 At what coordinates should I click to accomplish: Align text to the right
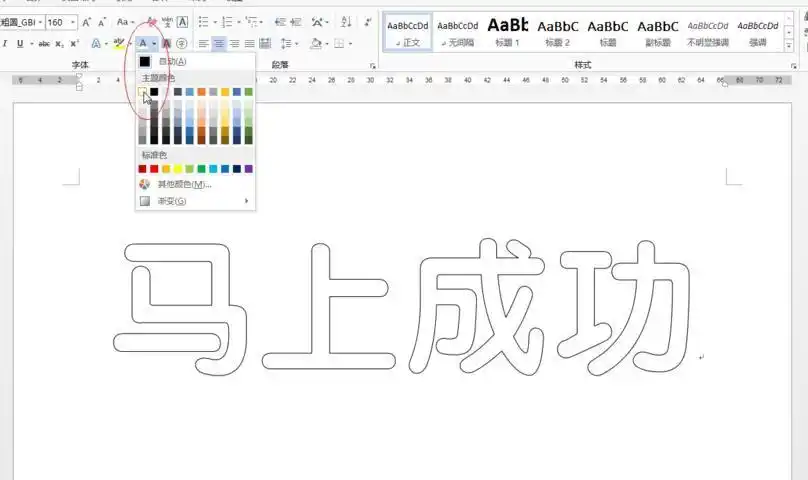click(x=234, y=44)
